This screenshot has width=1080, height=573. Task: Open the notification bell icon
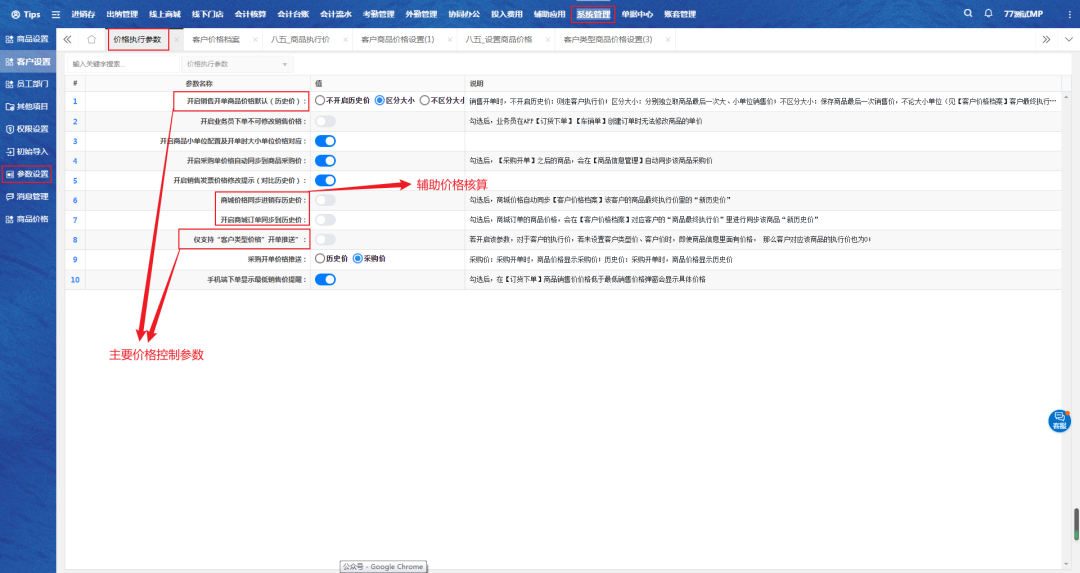pos(989,14)
